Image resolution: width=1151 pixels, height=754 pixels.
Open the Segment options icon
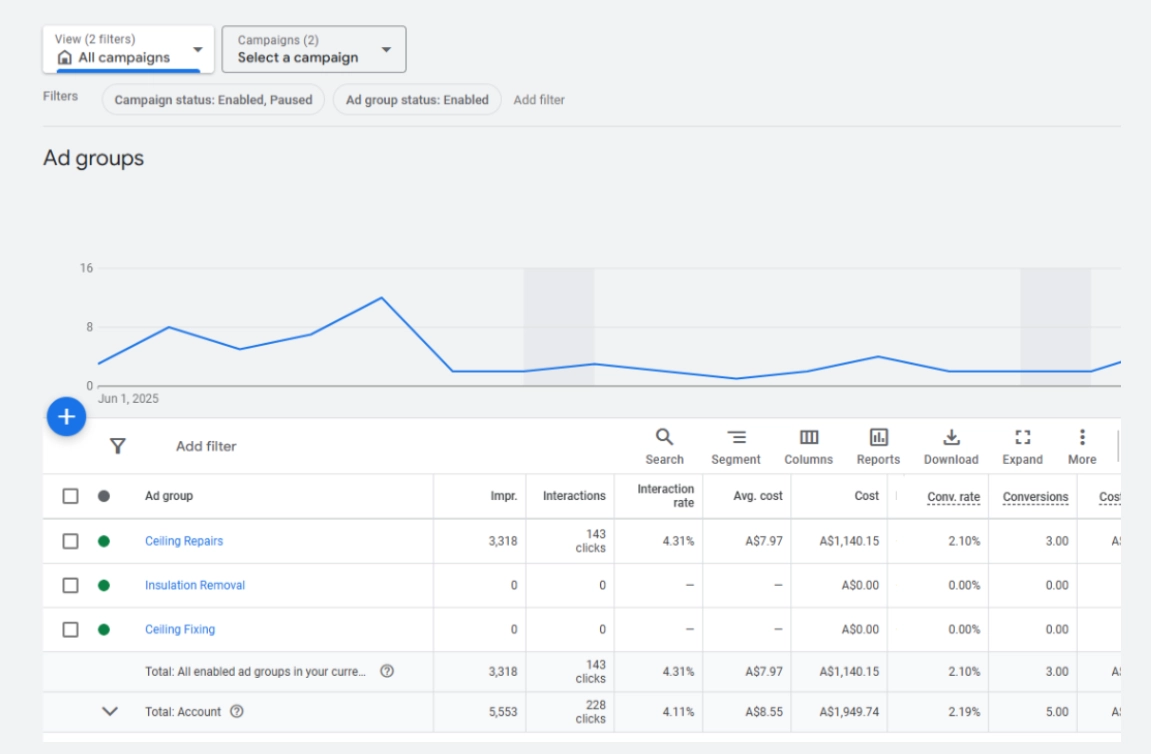click(x=736, y=438)
